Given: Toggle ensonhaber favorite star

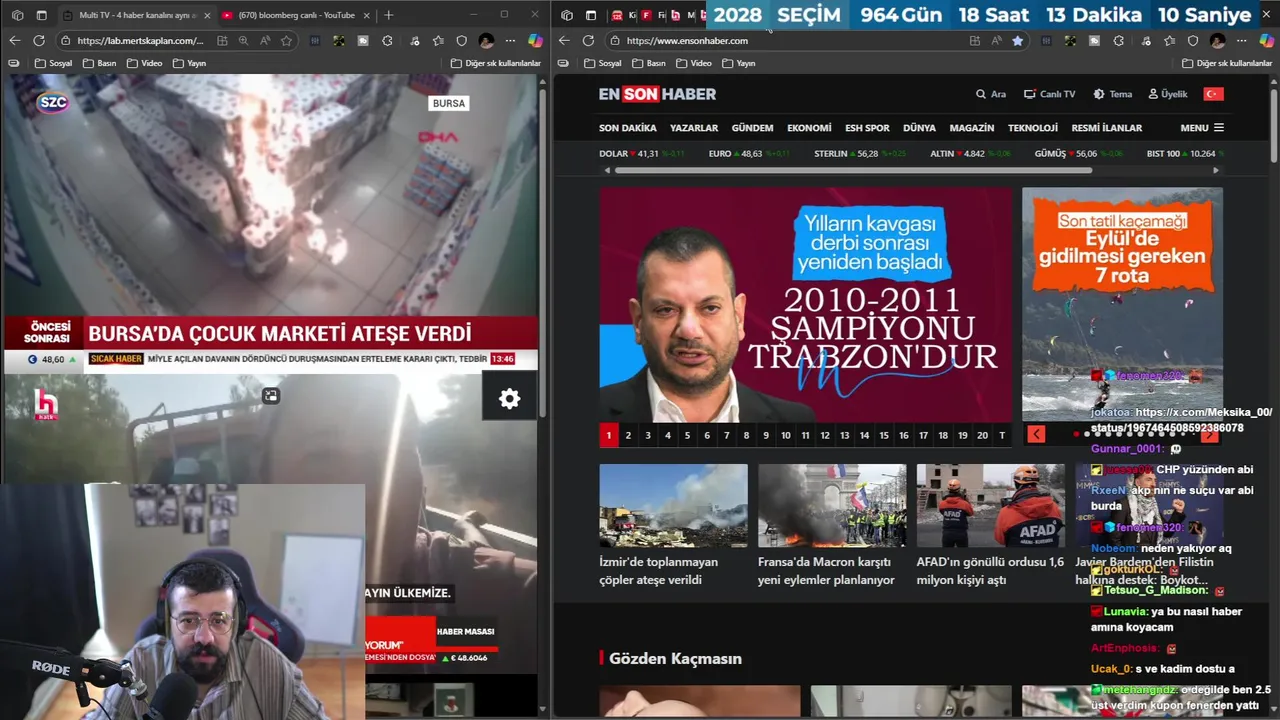Looking at the screenshot, I should tap(1017, 40).
